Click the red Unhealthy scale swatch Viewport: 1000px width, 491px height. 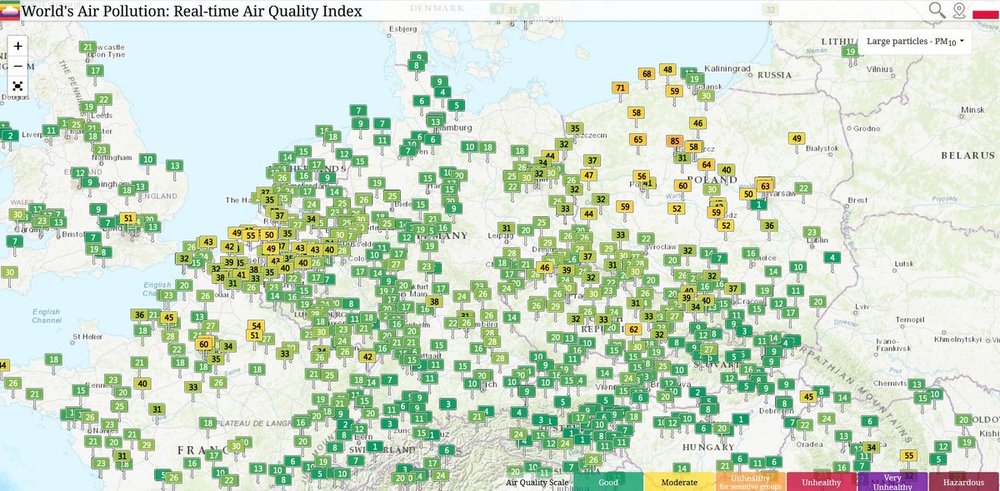click(x=823, y=482)
